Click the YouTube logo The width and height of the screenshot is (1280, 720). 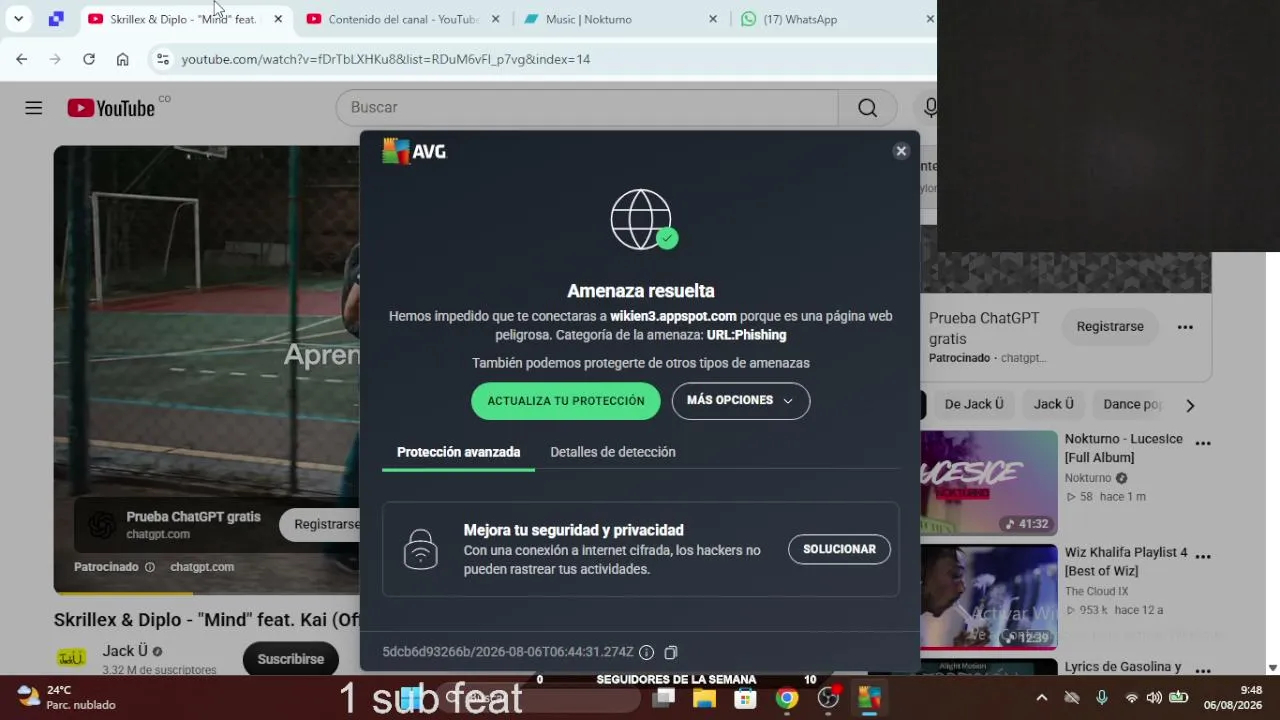pyautogui.click(x=111, y=108)
